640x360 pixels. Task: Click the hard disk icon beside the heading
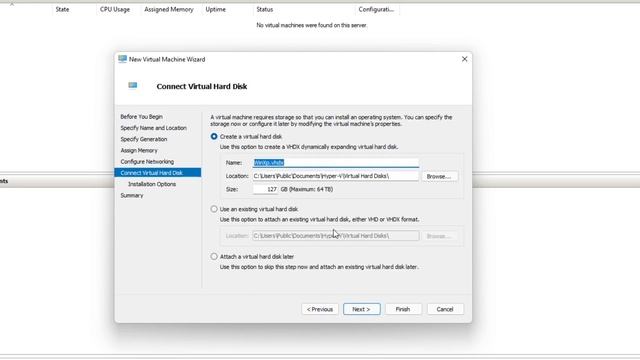[x=133, y=85]
